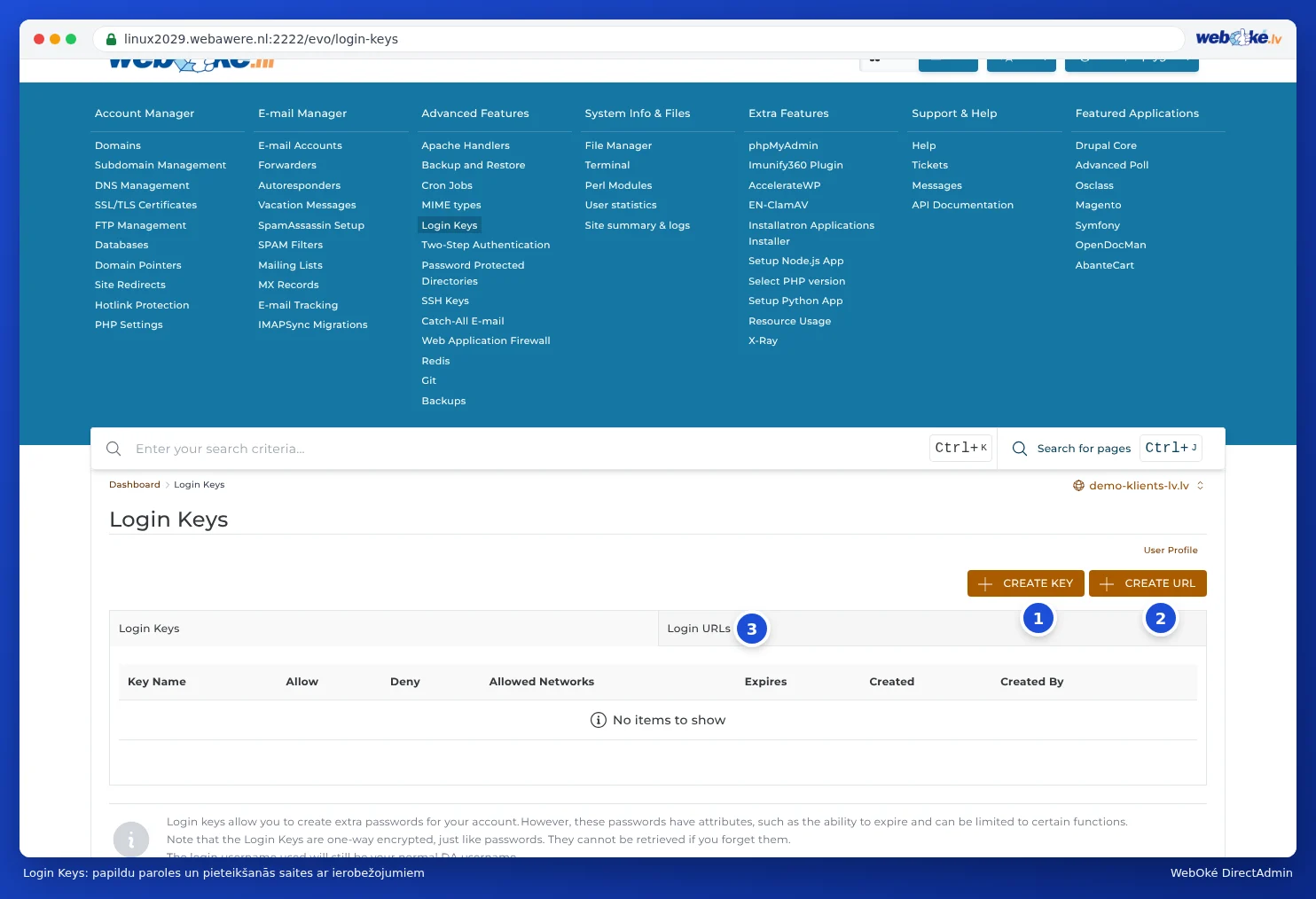Screen dimensions: 1316x899
Task: Click the browser address bar URL
Action: click(x=261, y=39)
